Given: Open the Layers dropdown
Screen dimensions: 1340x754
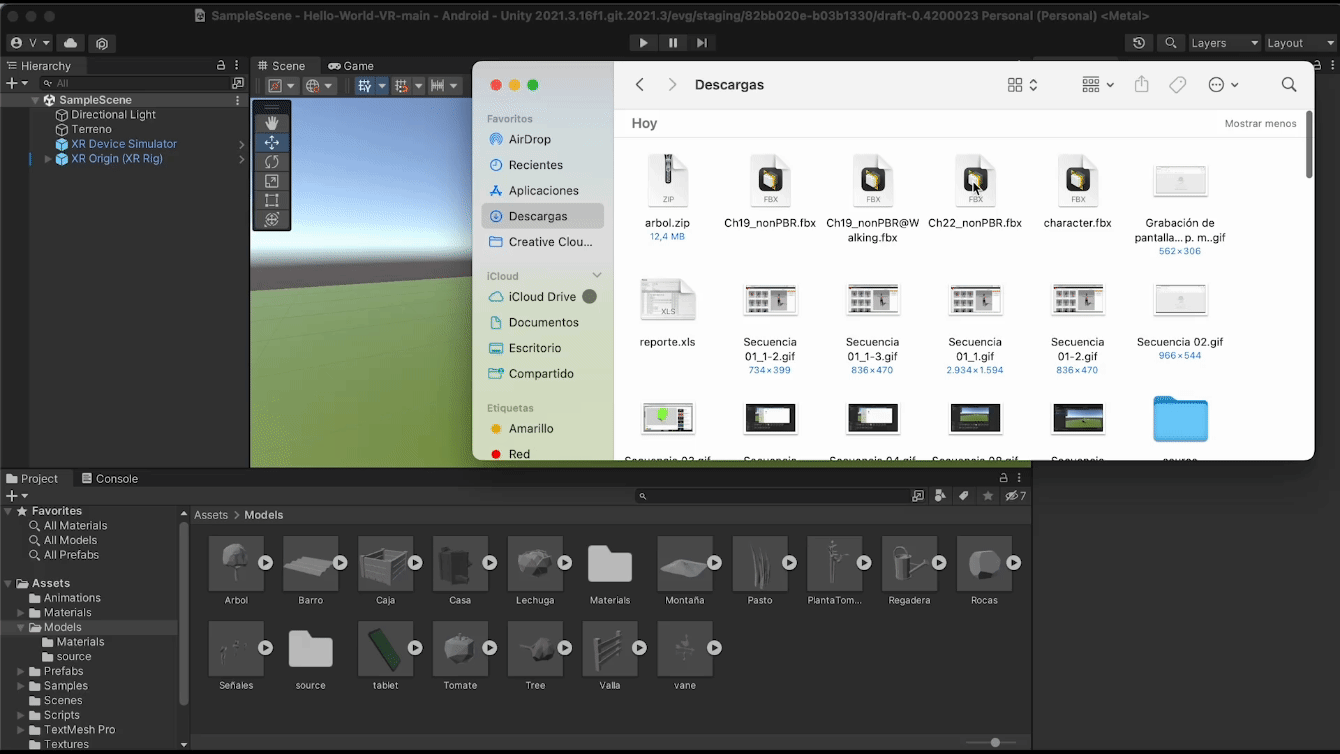Looking at the screenshot, I should (1225, 43).
